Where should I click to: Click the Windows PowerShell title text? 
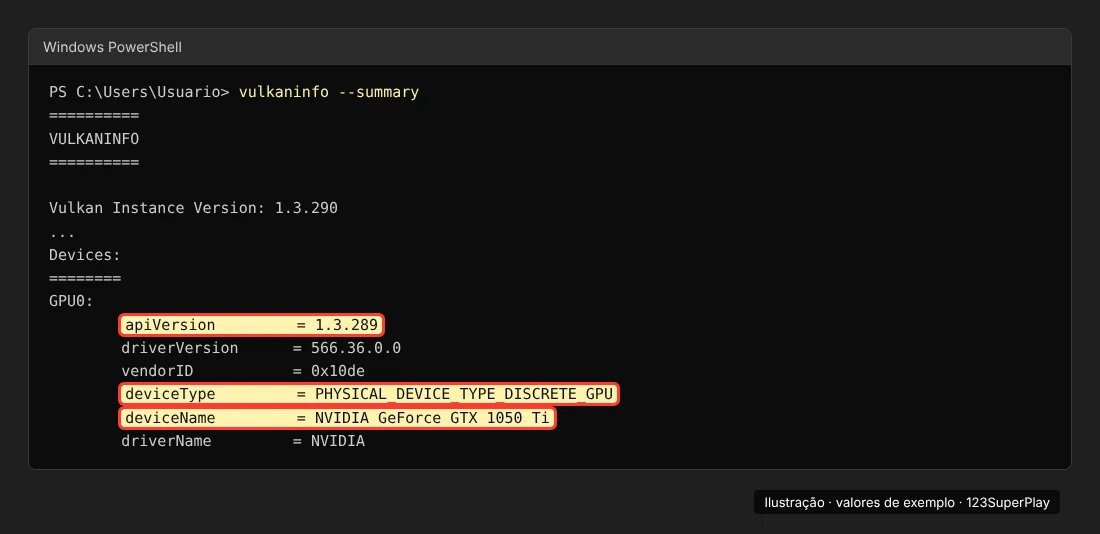(112, 47)
